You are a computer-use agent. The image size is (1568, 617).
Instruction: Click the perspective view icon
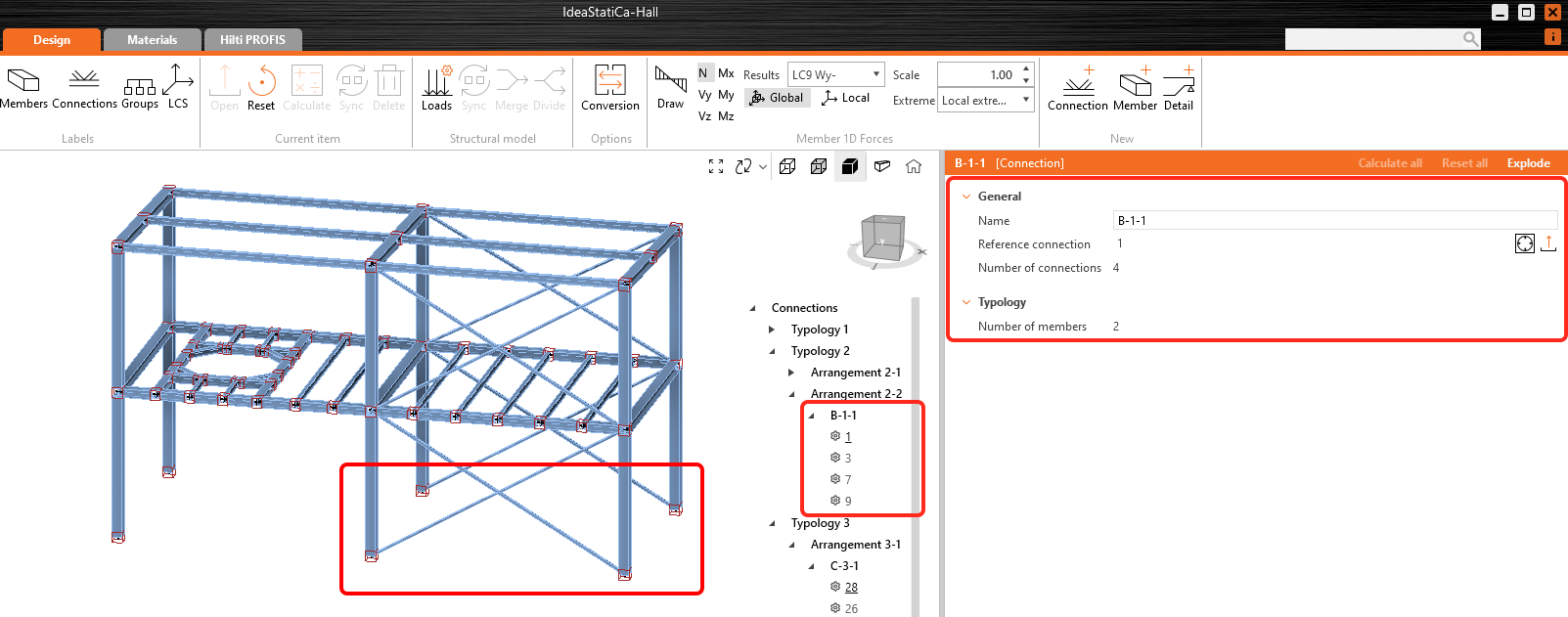point(882,166)
